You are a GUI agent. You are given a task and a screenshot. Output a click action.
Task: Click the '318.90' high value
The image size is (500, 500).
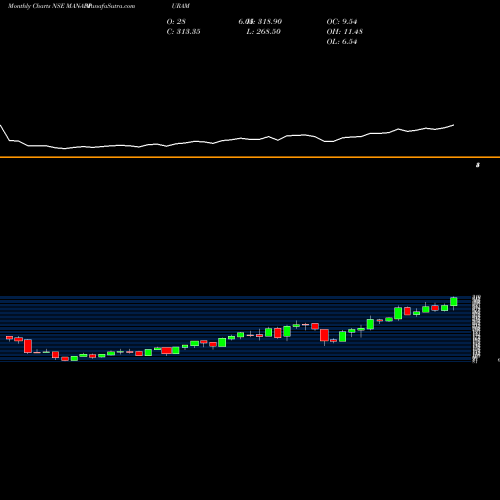pos(270,22)
